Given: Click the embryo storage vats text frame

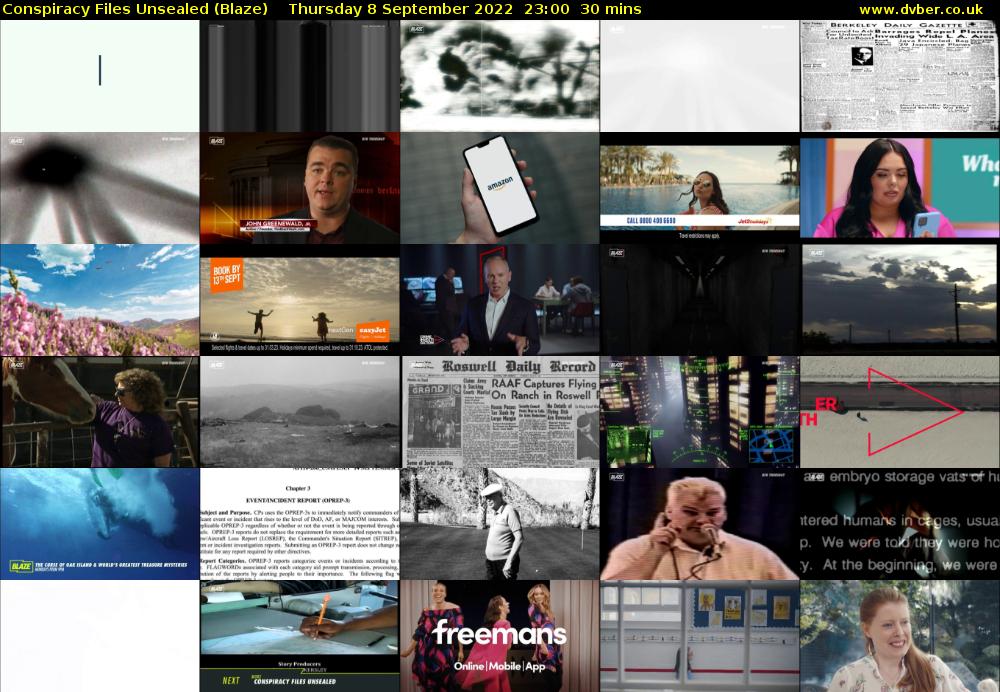Looking at the screenshot, I should point(899,524).
